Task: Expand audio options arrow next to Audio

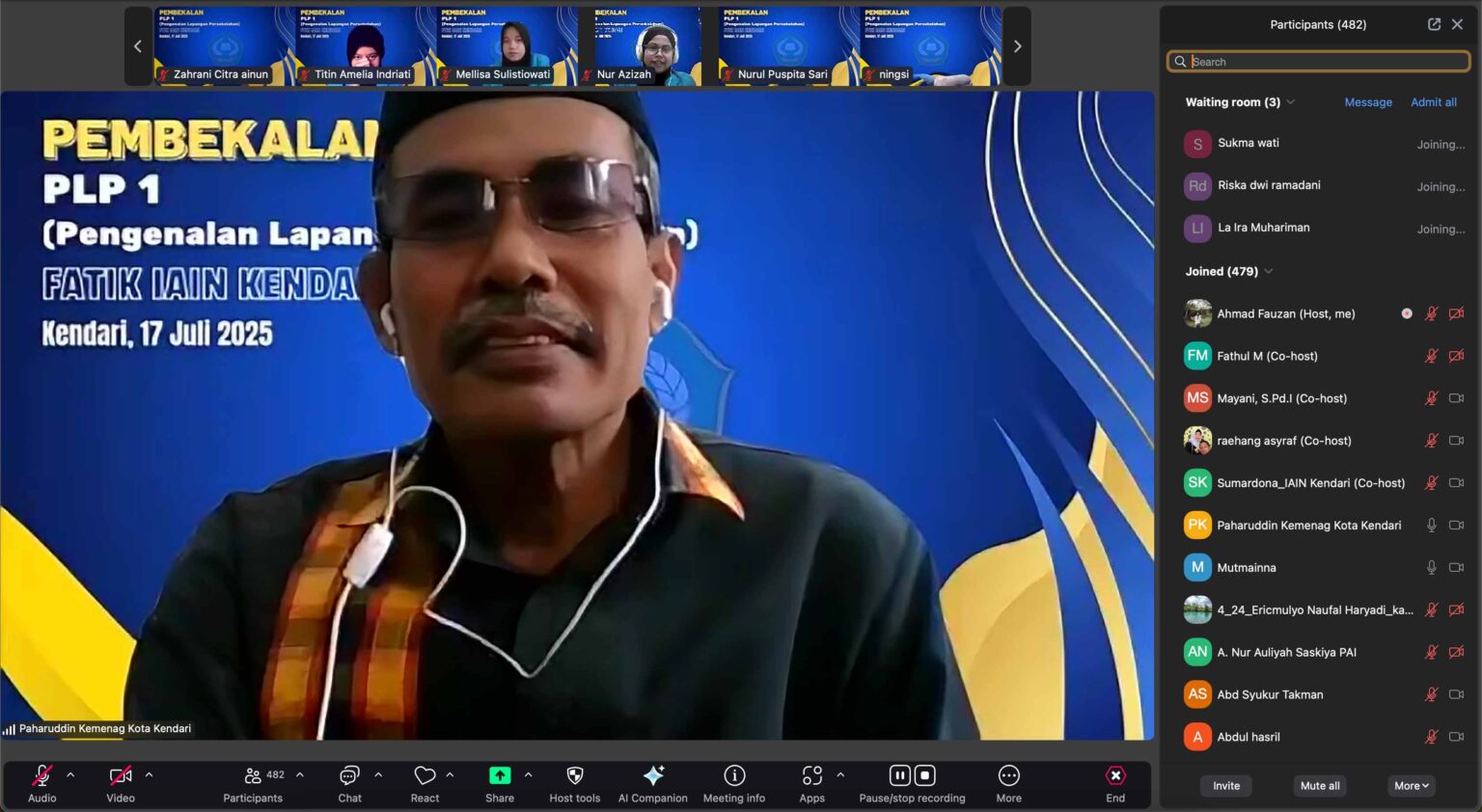Action: pos(70,774)
